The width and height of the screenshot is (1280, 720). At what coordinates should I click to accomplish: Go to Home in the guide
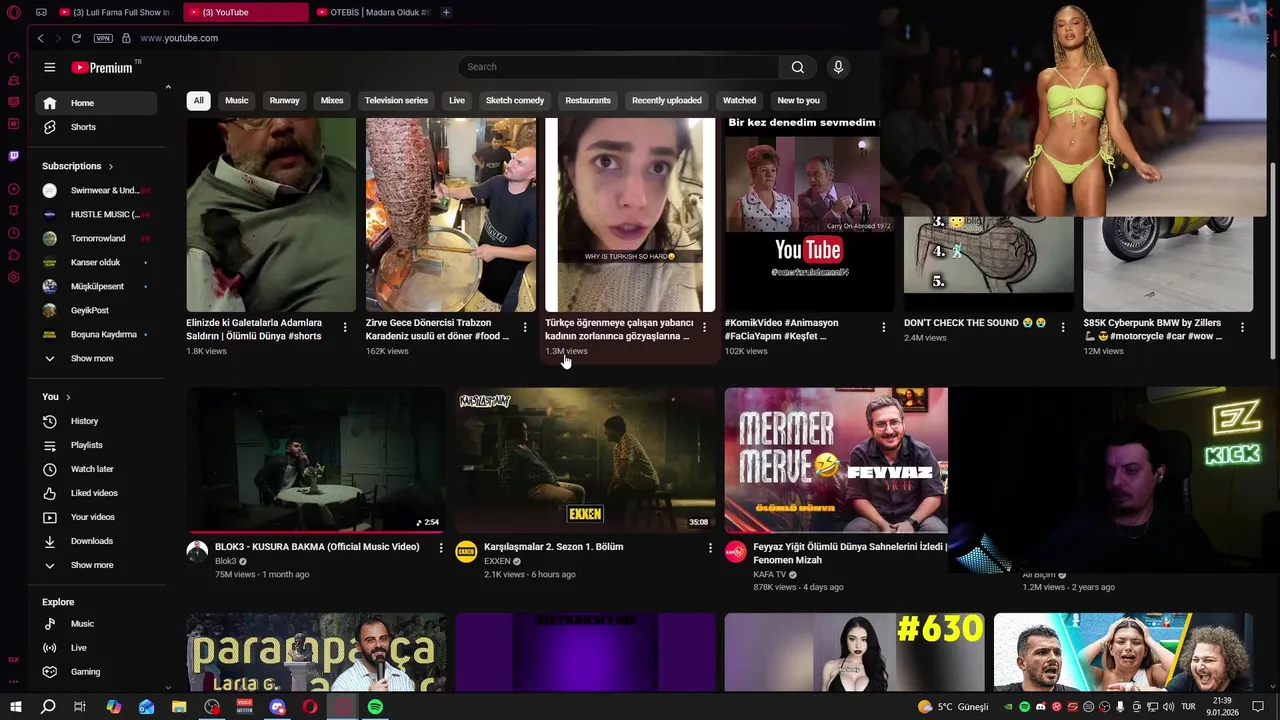[96, 103]
